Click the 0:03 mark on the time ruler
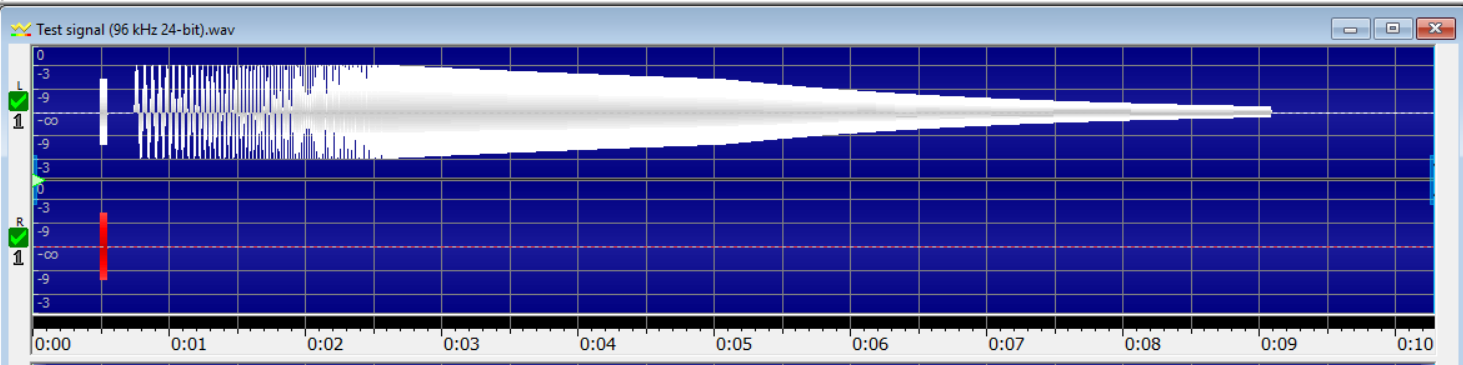1463x365 pixels. point(461,344)
